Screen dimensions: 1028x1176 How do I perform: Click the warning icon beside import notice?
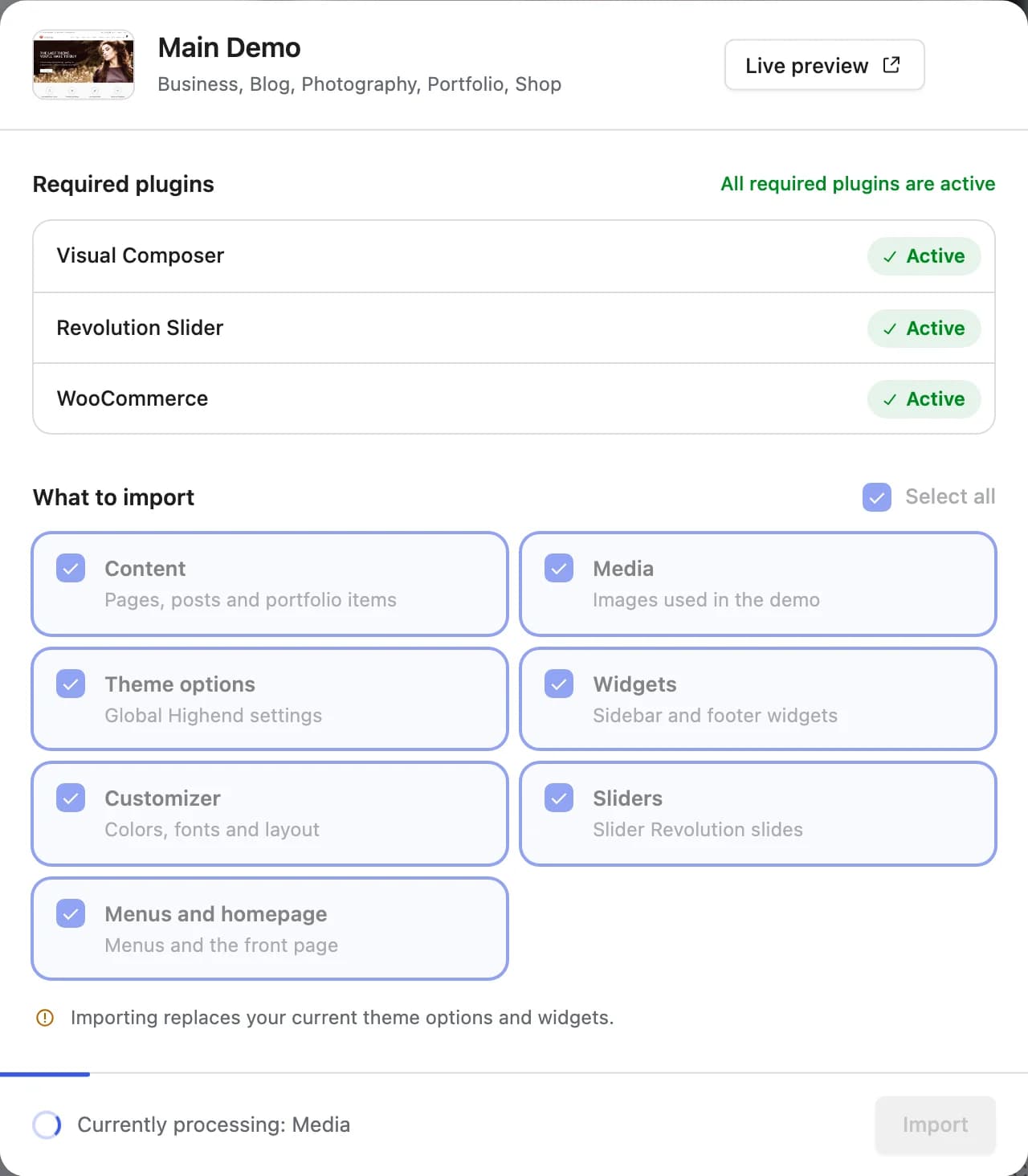[x=45, y=1018]
